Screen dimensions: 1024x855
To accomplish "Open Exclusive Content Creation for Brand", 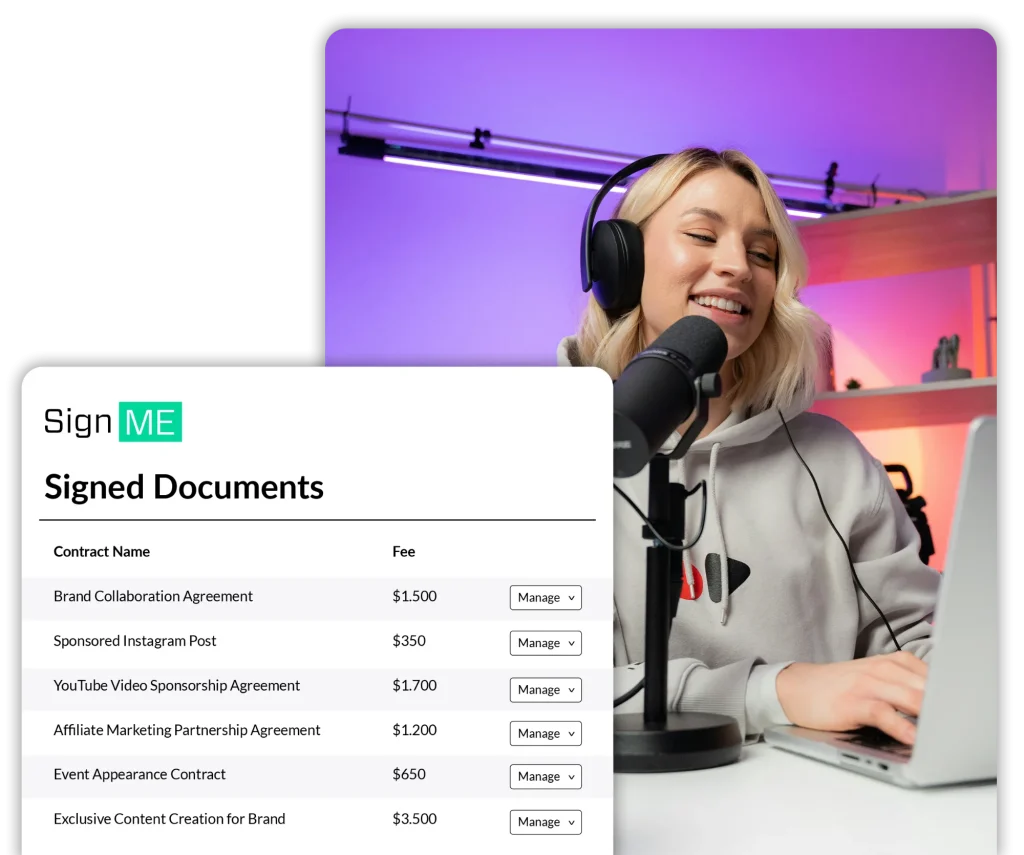I will [169, 819].
